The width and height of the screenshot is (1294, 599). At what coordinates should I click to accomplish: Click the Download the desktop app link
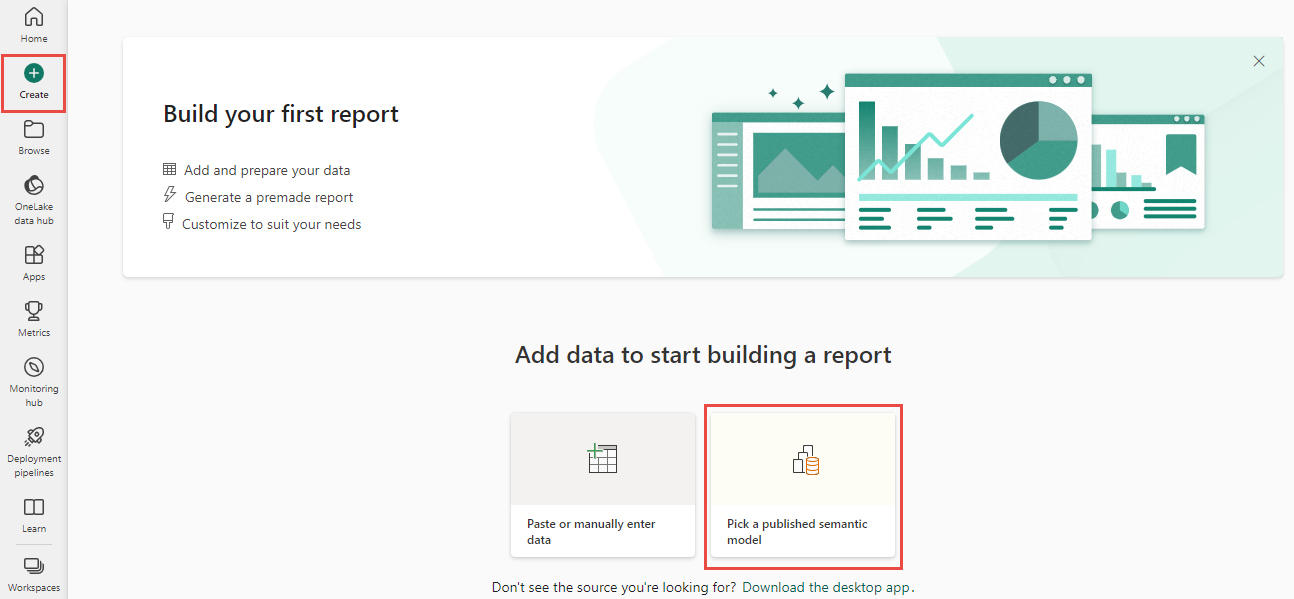click(x=827, y=587)
